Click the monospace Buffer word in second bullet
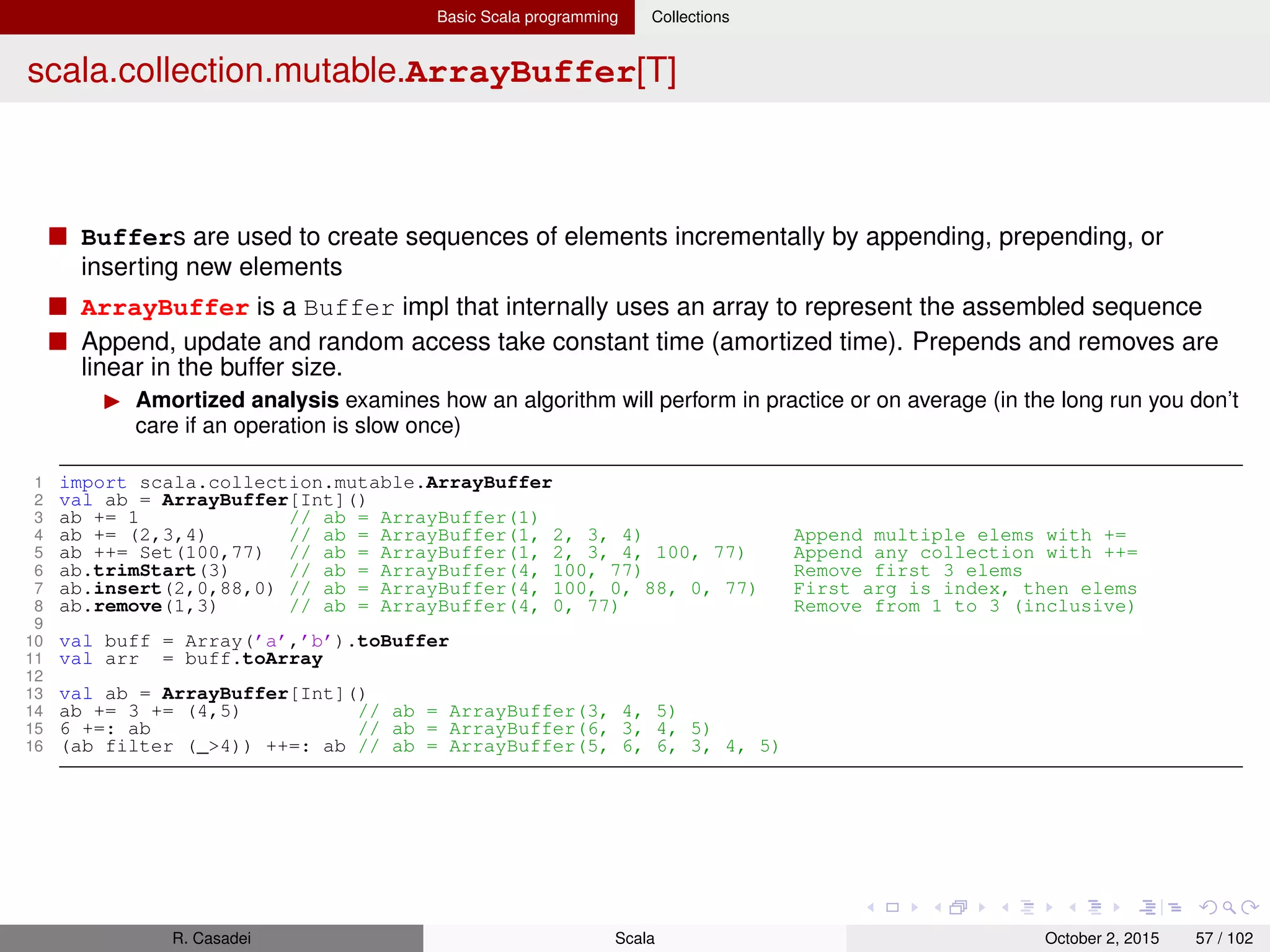Image resolution: width=1270 pixels, height=952 pixels. (x=349, y=307)
